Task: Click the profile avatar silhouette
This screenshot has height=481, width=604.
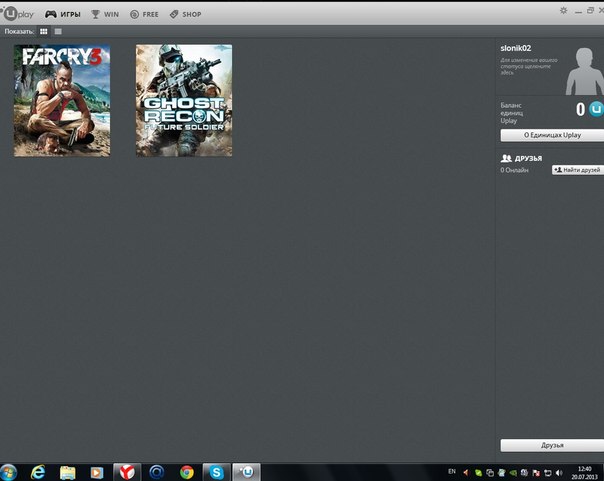Action: click(x=584, y=71)
